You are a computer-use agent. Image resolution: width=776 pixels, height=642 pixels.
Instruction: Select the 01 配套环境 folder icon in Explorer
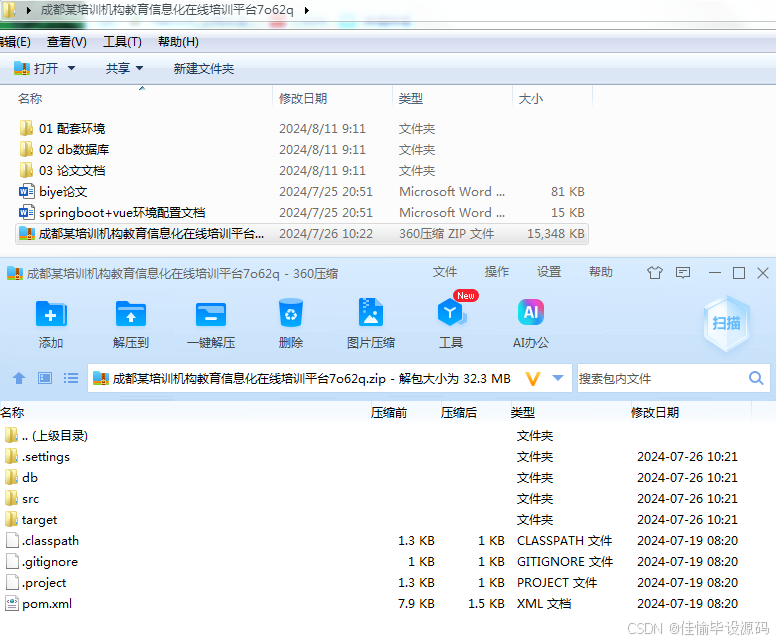point(26,128)
